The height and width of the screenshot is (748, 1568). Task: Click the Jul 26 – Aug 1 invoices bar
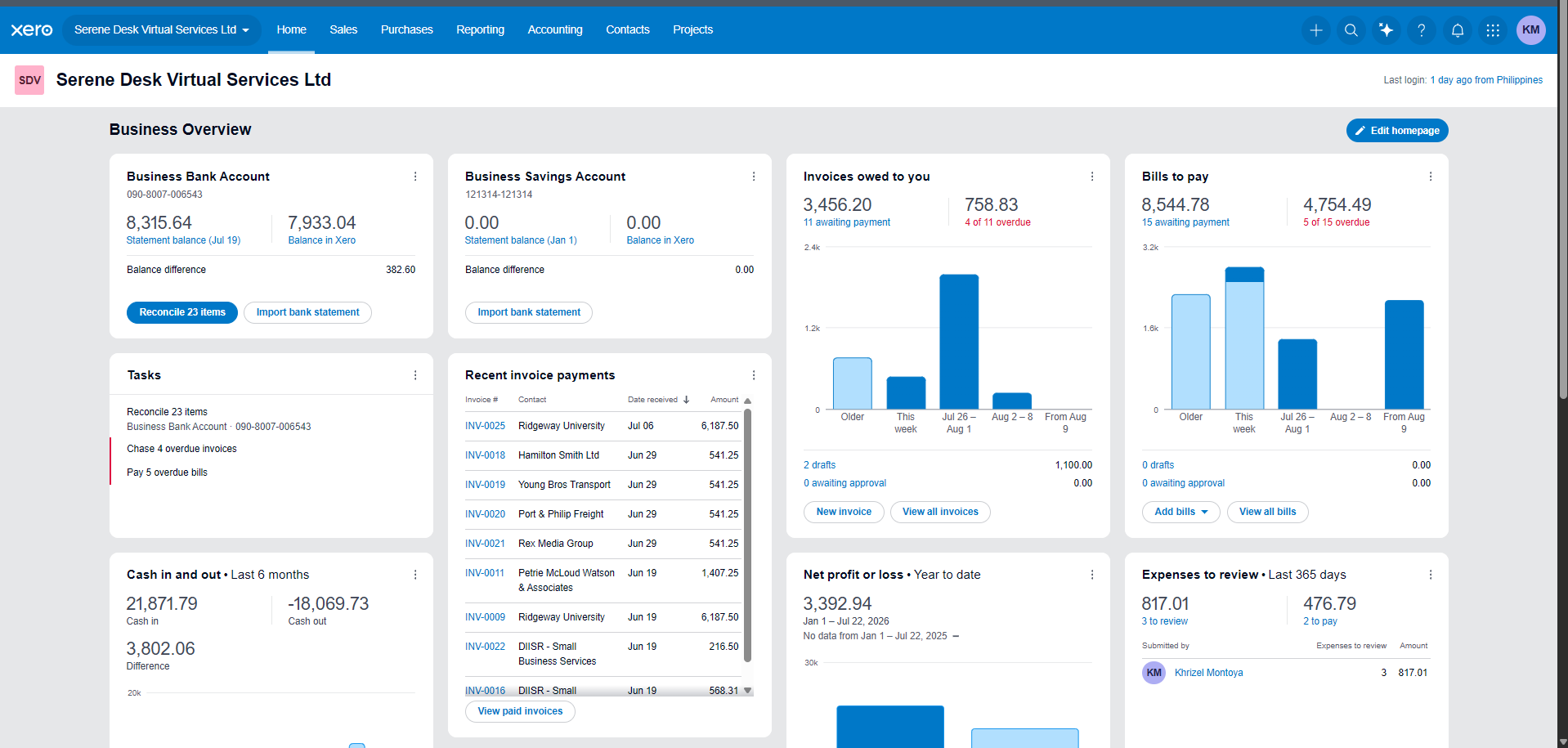tap(958, 342)
